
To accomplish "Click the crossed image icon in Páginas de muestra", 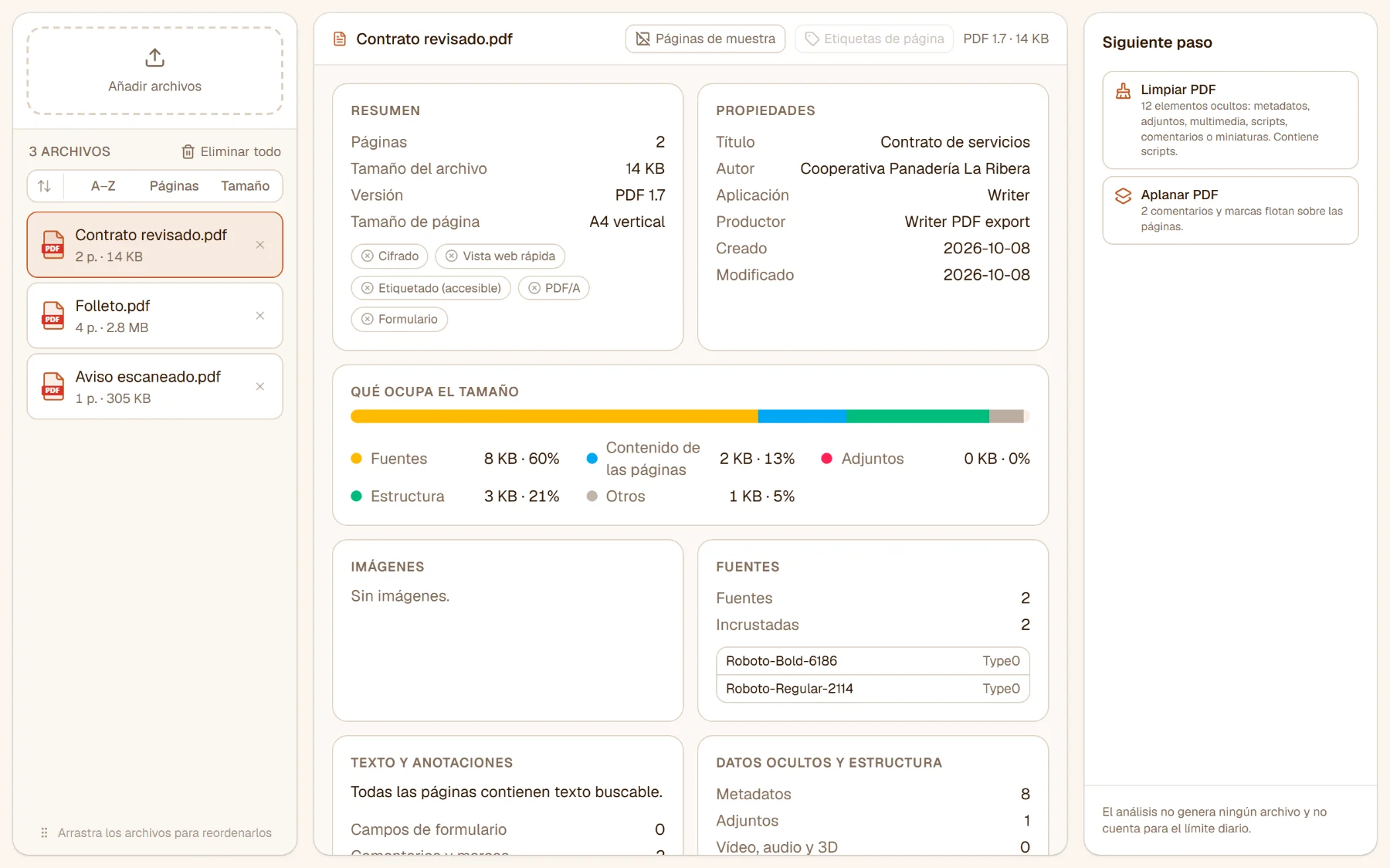I will coord(642,39).
